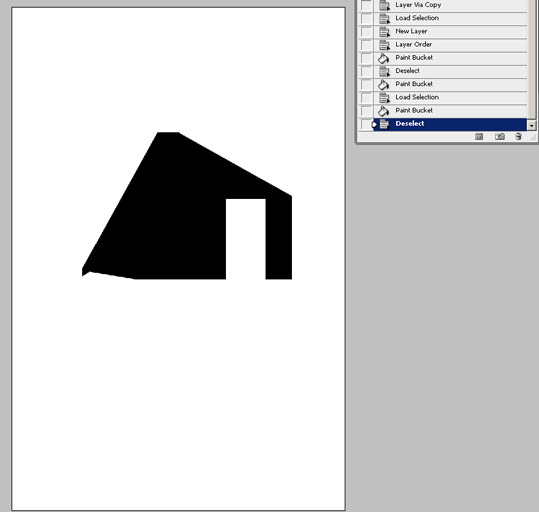Create a new snapshot with camera icon
The height and width of the screenshot is (512, 539).
pyautogui.click(x=499, y=137)
